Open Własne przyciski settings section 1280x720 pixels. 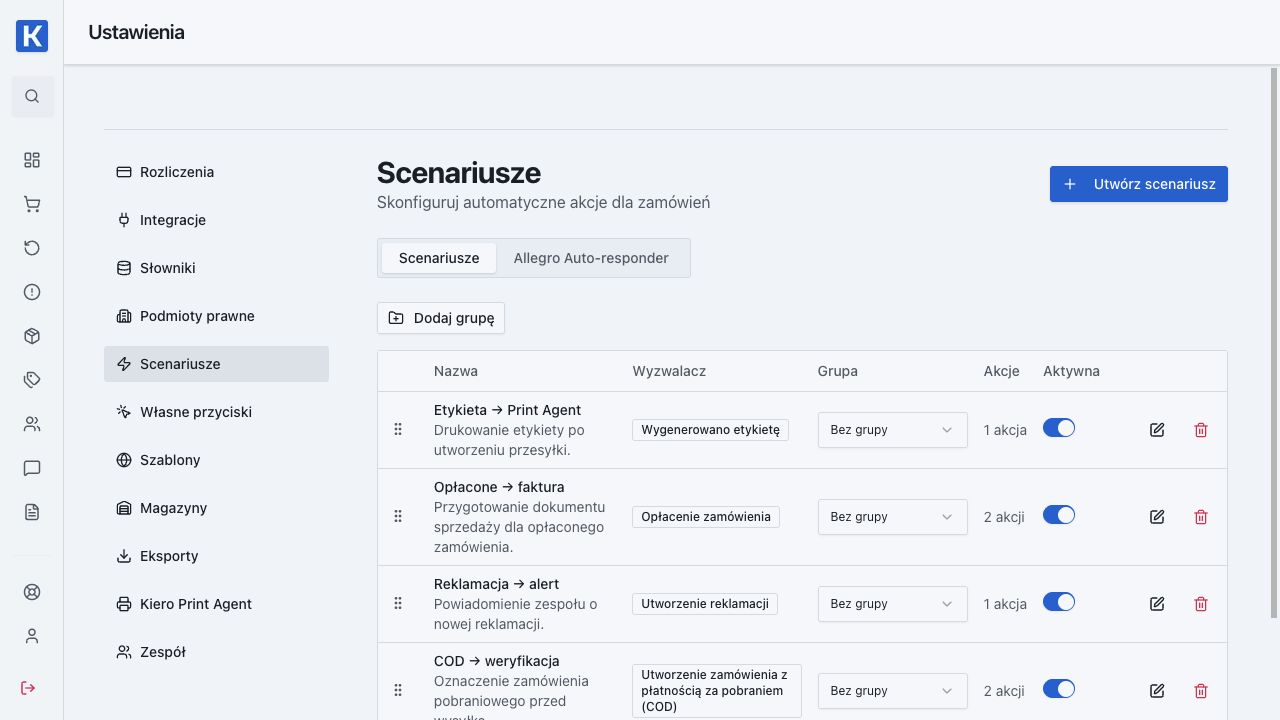(216, 412)
